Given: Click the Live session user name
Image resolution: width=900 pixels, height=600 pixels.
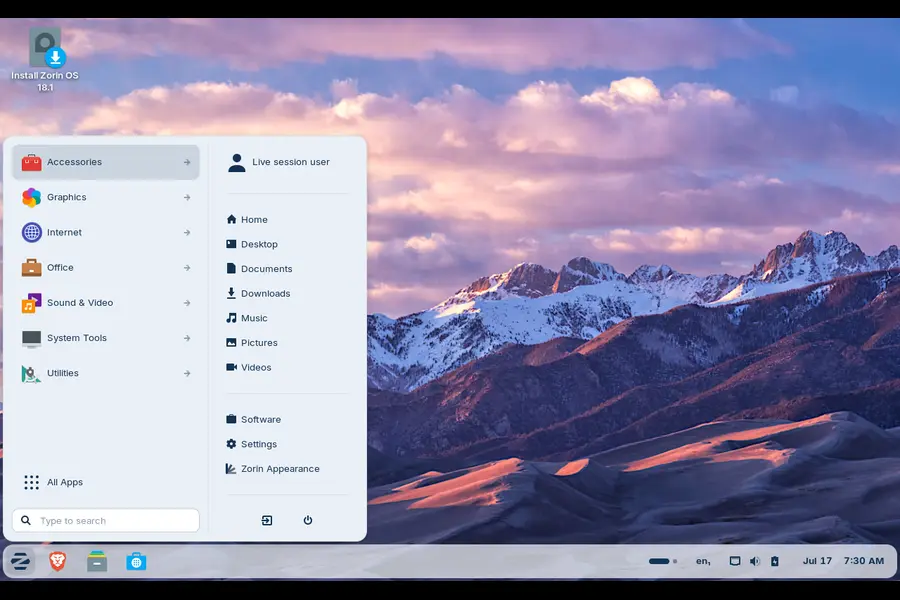Looking at the screenshot, I should pyautogui.click(x=291, y=162).
